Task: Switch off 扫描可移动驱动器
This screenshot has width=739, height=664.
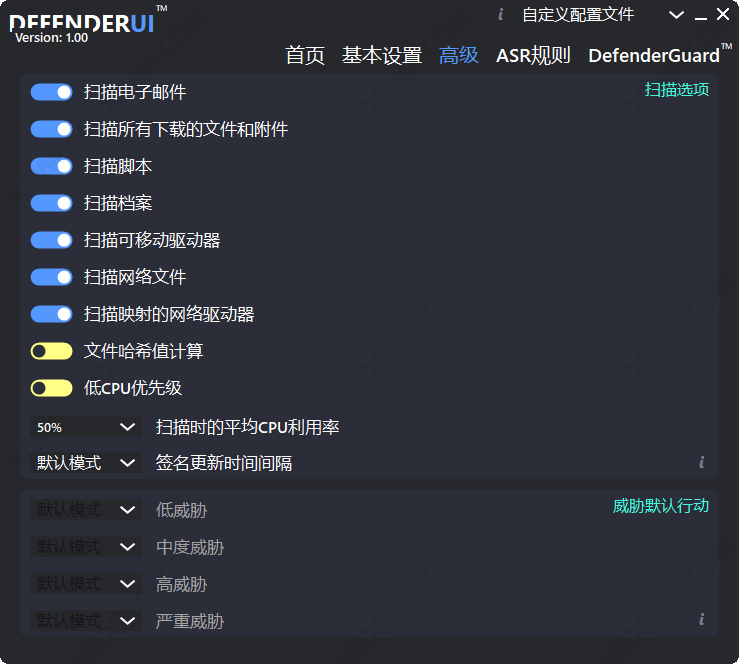Action: coord(51,240)
